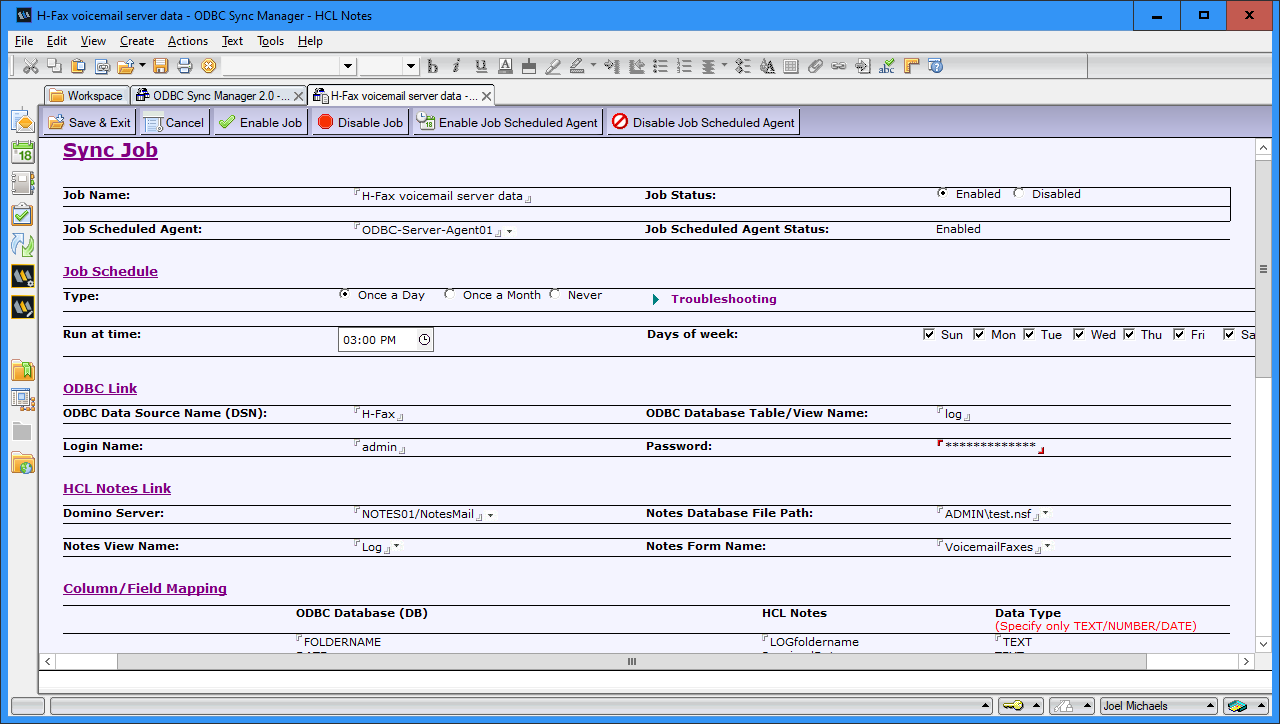Click the spell check abc icon
The width and height of the screenshot is (1280, 724).
coord(887,66)
